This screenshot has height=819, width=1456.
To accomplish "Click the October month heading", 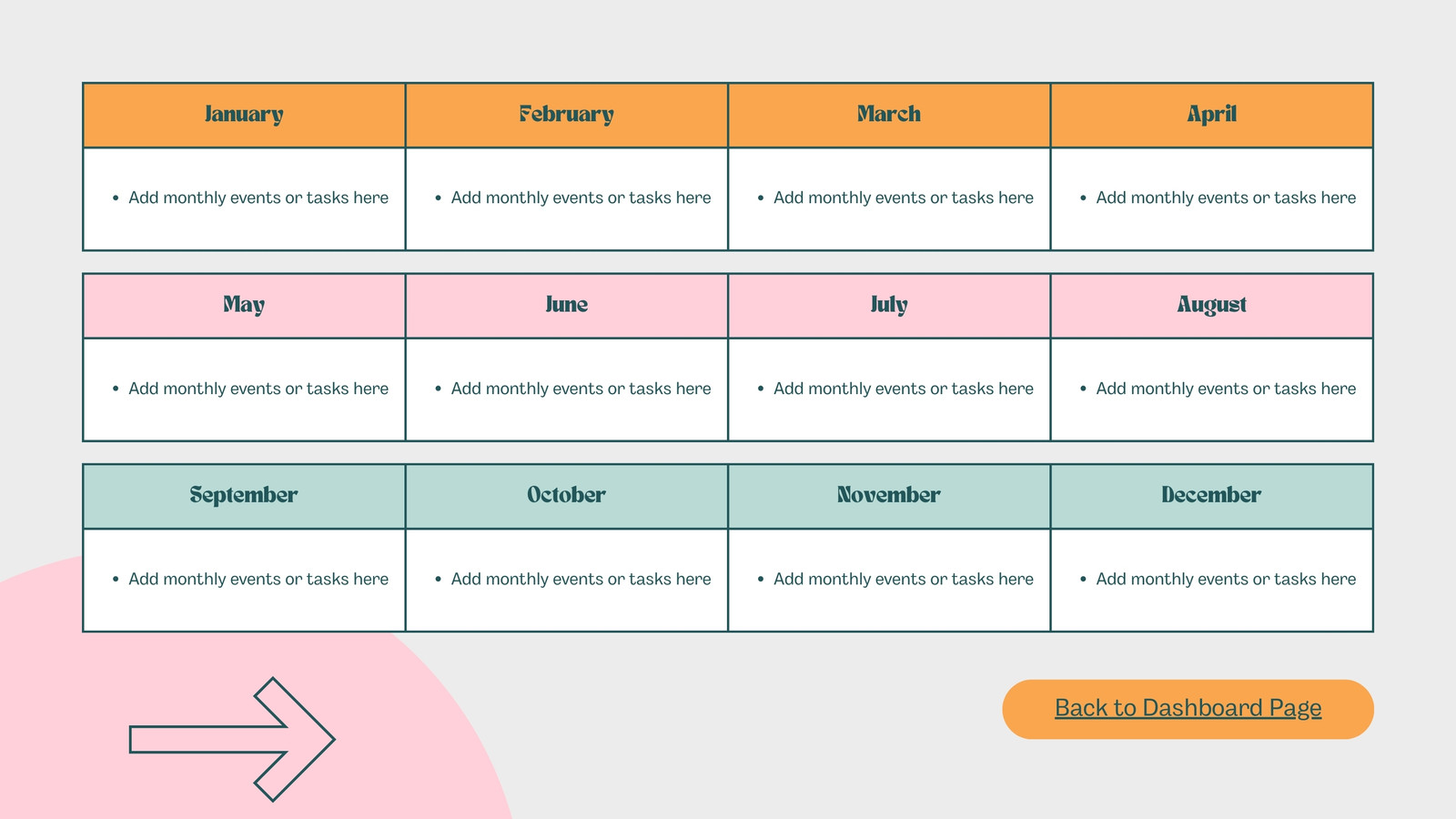I will 566,495.
